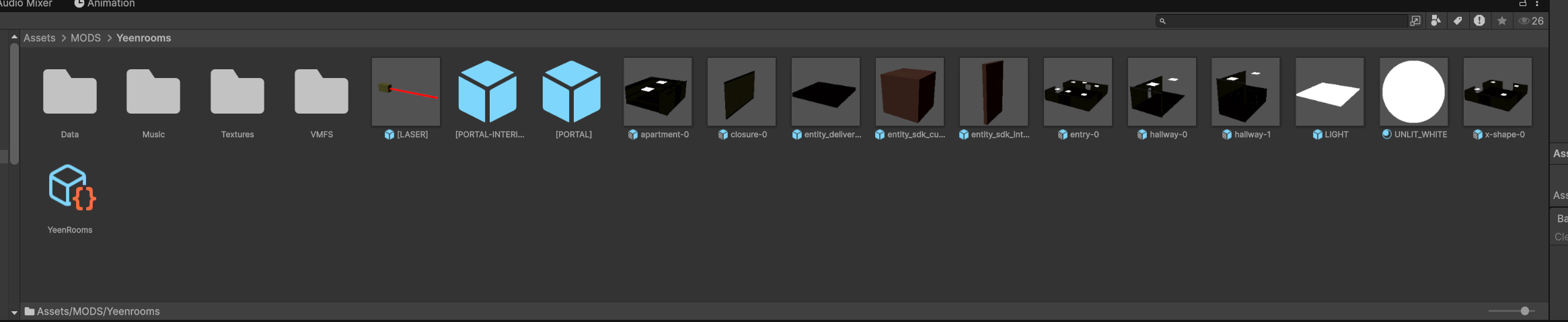1568x322 pixels.
Task: Switch to the Audio Mixer tab
Action: 26,4
